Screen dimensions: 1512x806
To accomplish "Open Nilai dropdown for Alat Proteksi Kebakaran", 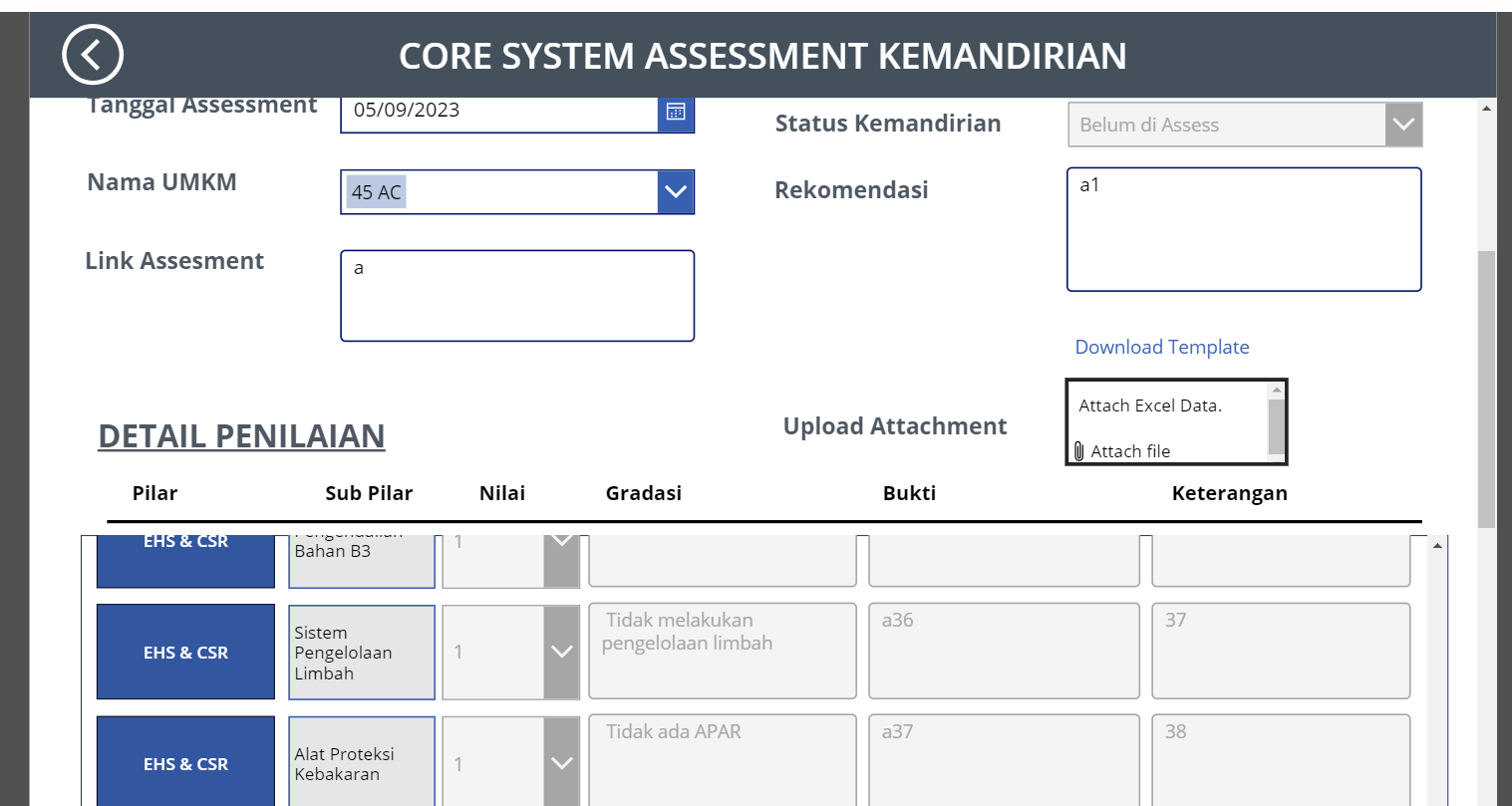I will (561, 763).
